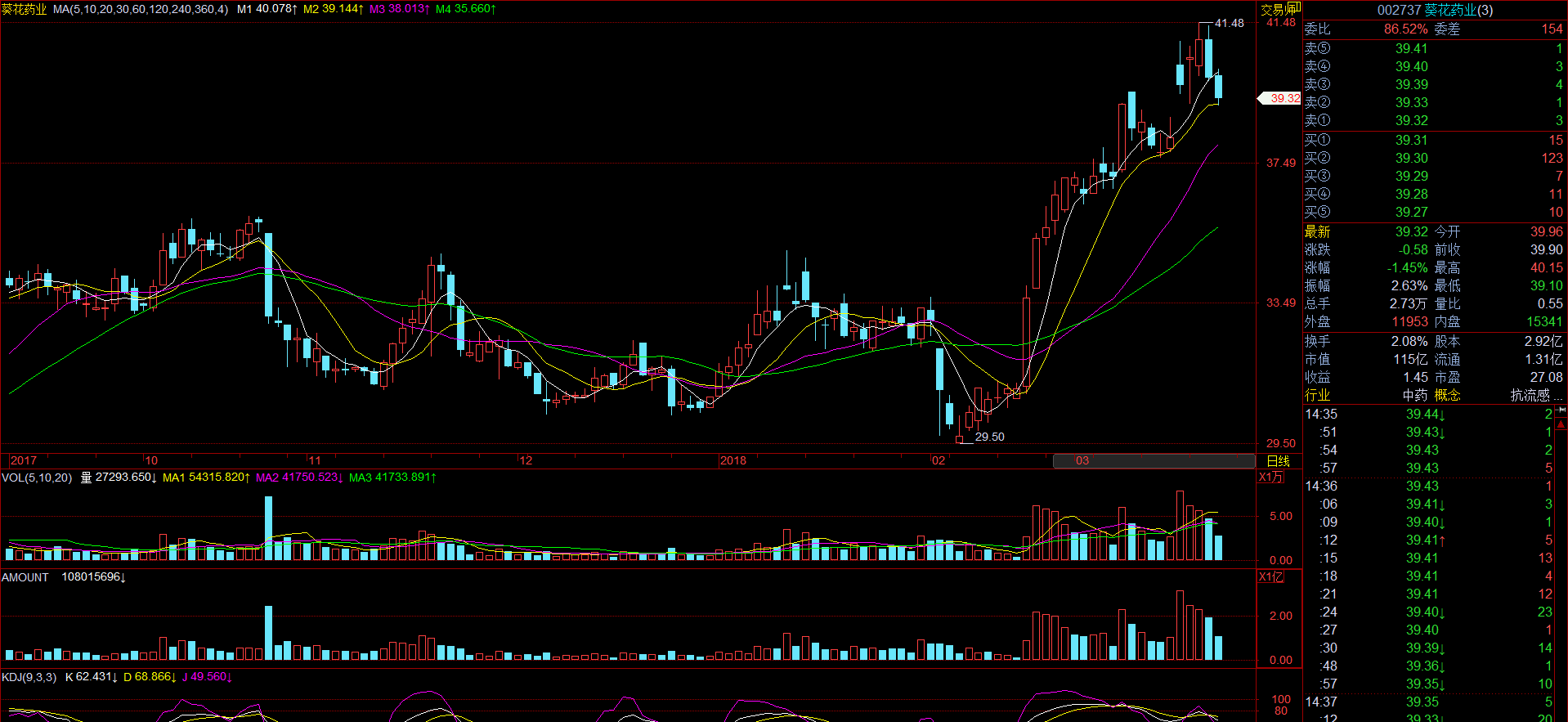The image size is (1568, 722).
Task: Select the :24 39.40 tick row with volume 23
Action: tap(1428, 612)
